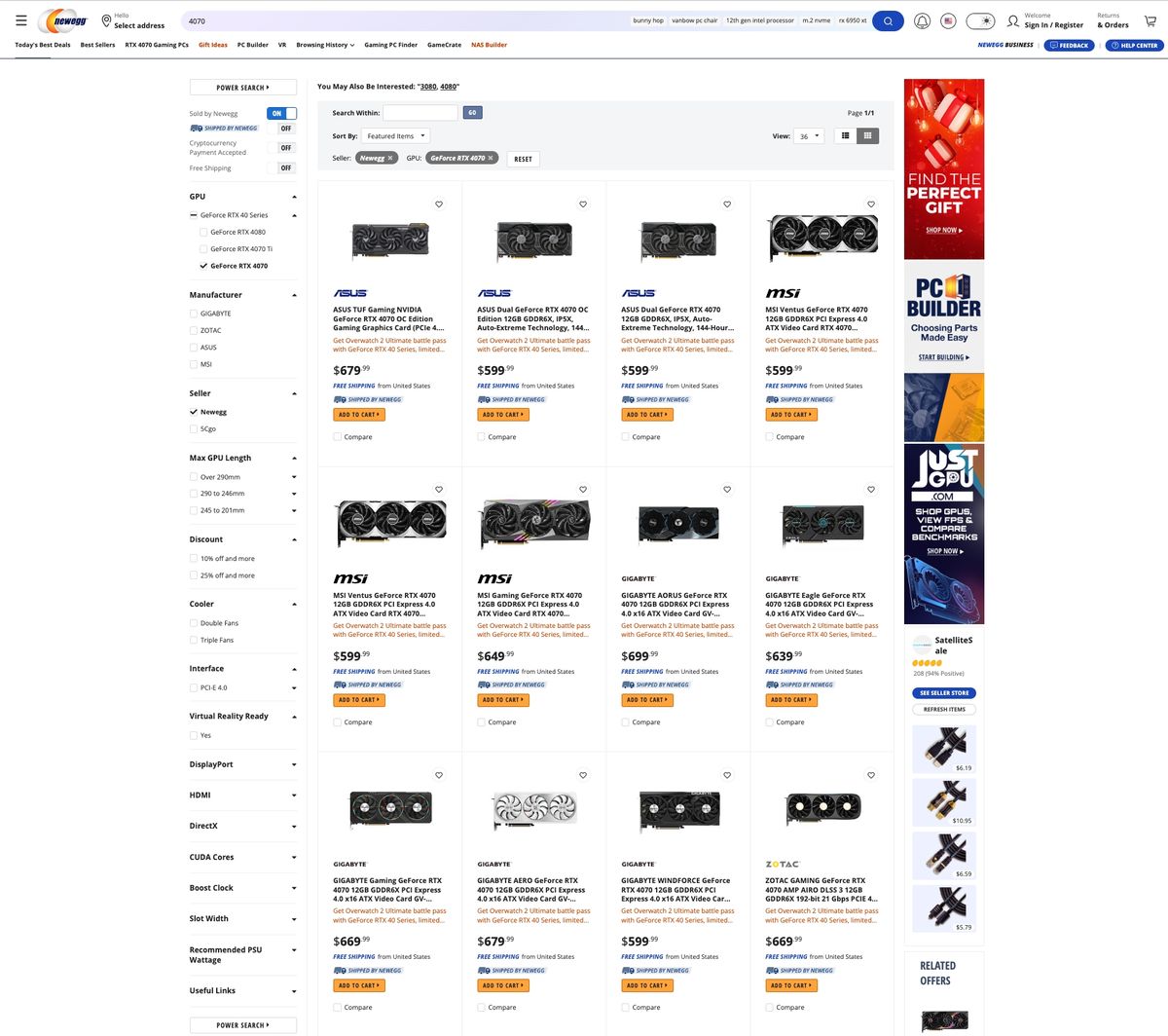Wishlist heart on GIGABYTE AORUS card
The height and width of the screenshot is (1036, 1168).
point(727,490)
